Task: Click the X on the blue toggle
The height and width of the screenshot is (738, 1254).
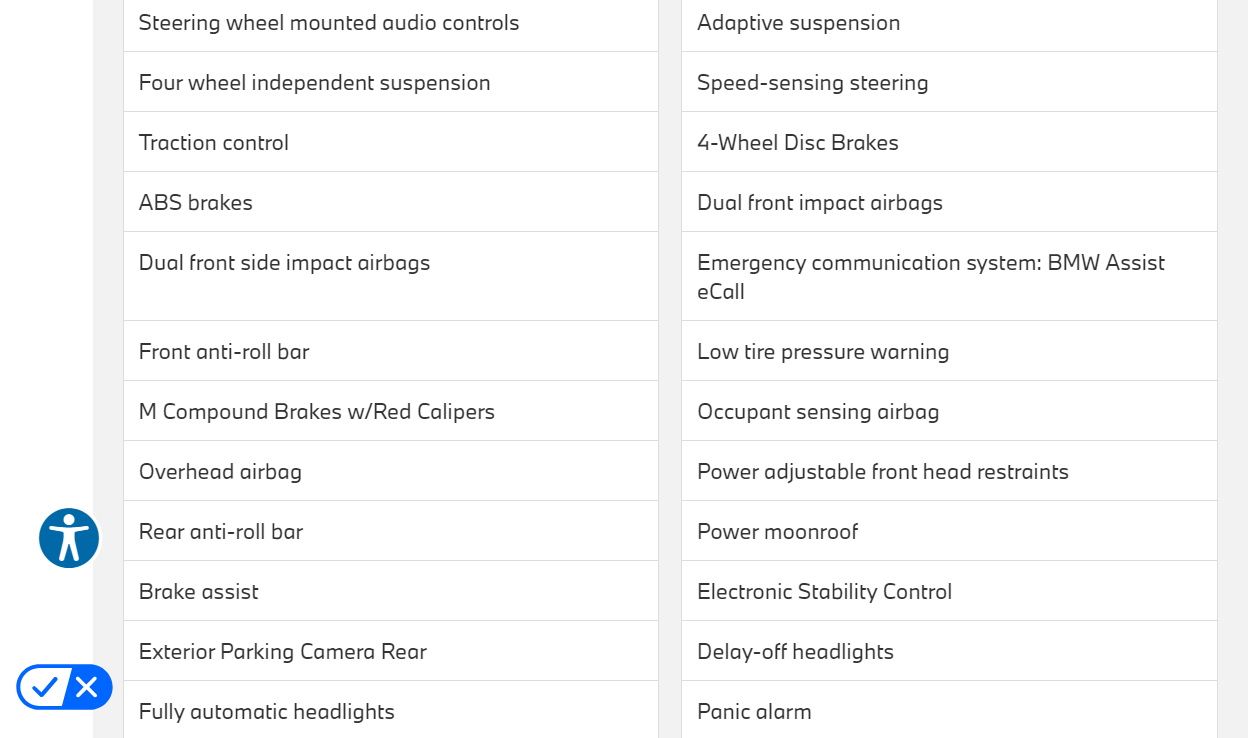Action: pos(87,687)
